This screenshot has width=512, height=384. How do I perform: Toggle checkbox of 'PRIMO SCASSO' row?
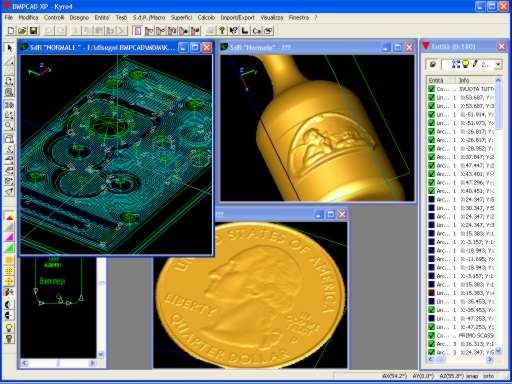click(x=431, y=335)
